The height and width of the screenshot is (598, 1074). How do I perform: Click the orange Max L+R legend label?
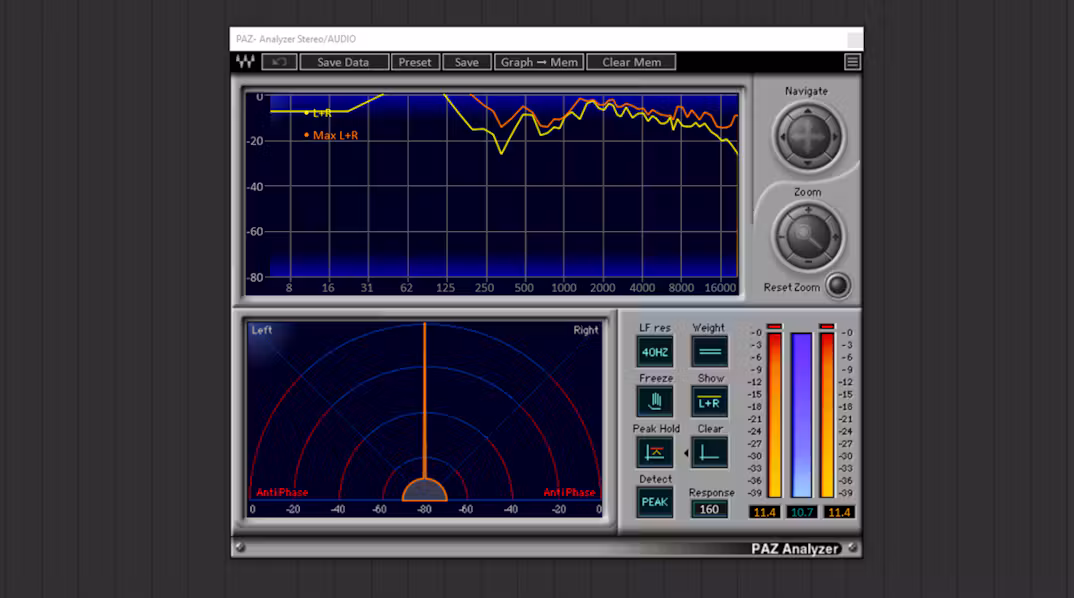(x=336, y=136)
